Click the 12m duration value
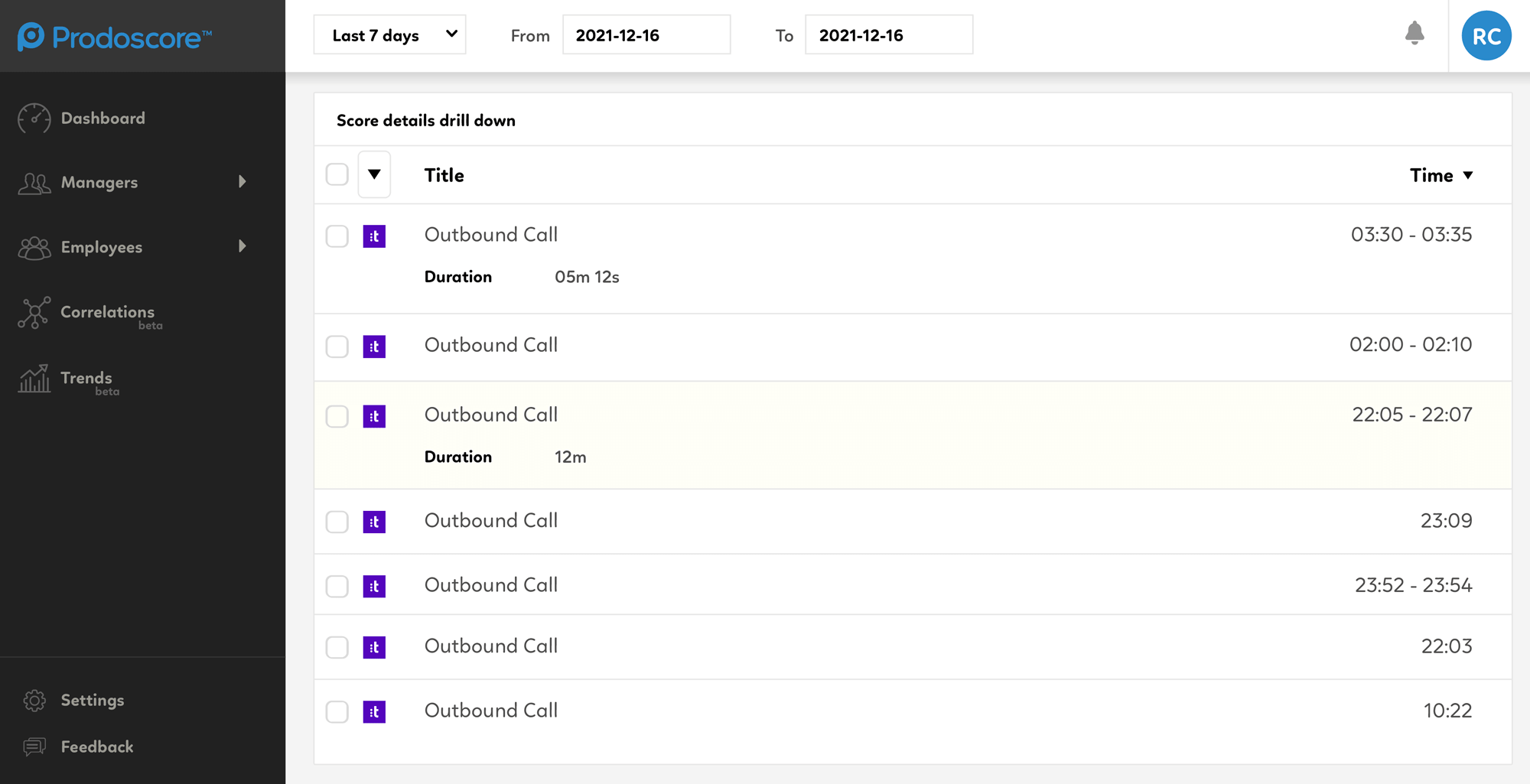Viewport: 1530px width, 784px height. tap(571, 457)
